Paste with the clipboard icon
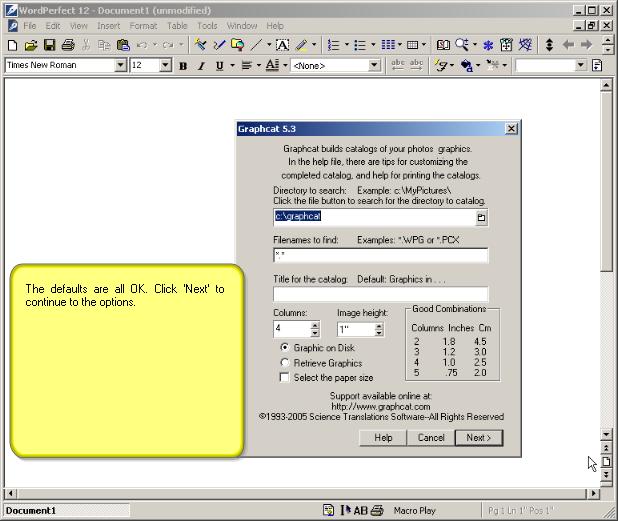This screenshot has height=521, width=618. point(123,45)
